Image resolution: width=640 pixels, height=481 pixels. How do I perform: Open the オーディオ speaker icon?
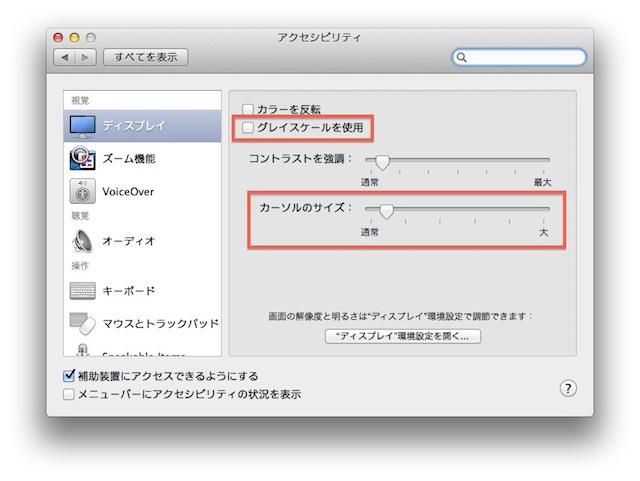coord(82,240)
